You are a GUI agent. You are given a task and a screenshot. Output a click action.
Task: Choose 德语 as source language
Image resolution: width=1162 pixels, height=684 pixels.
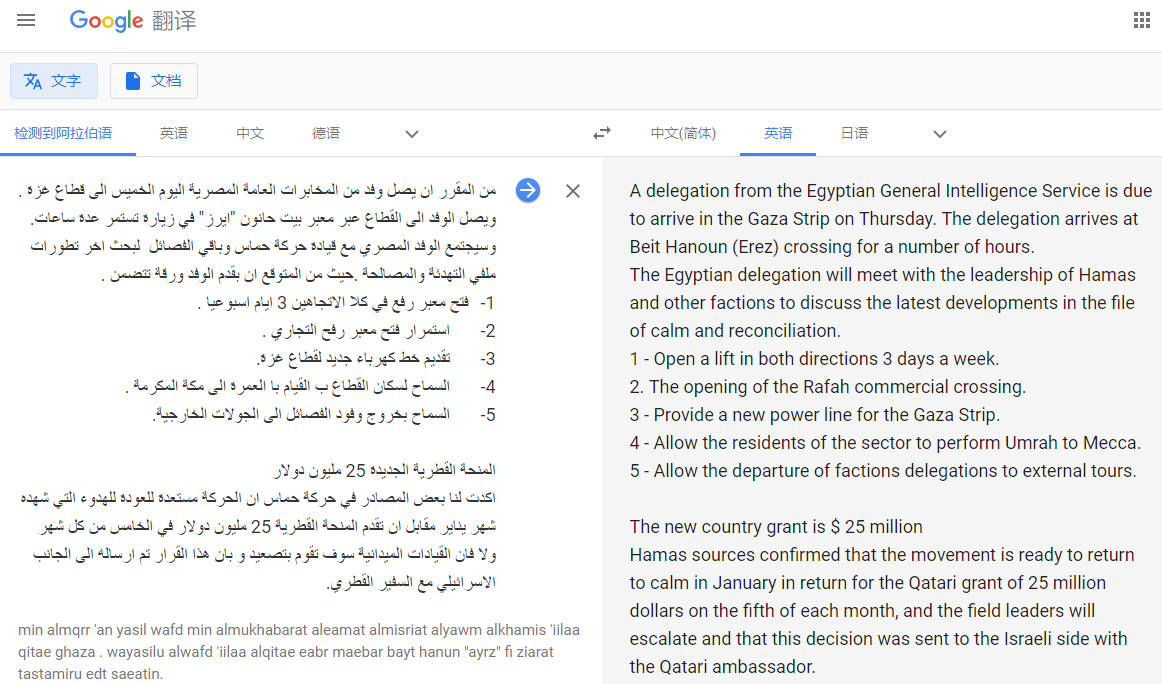326,133
